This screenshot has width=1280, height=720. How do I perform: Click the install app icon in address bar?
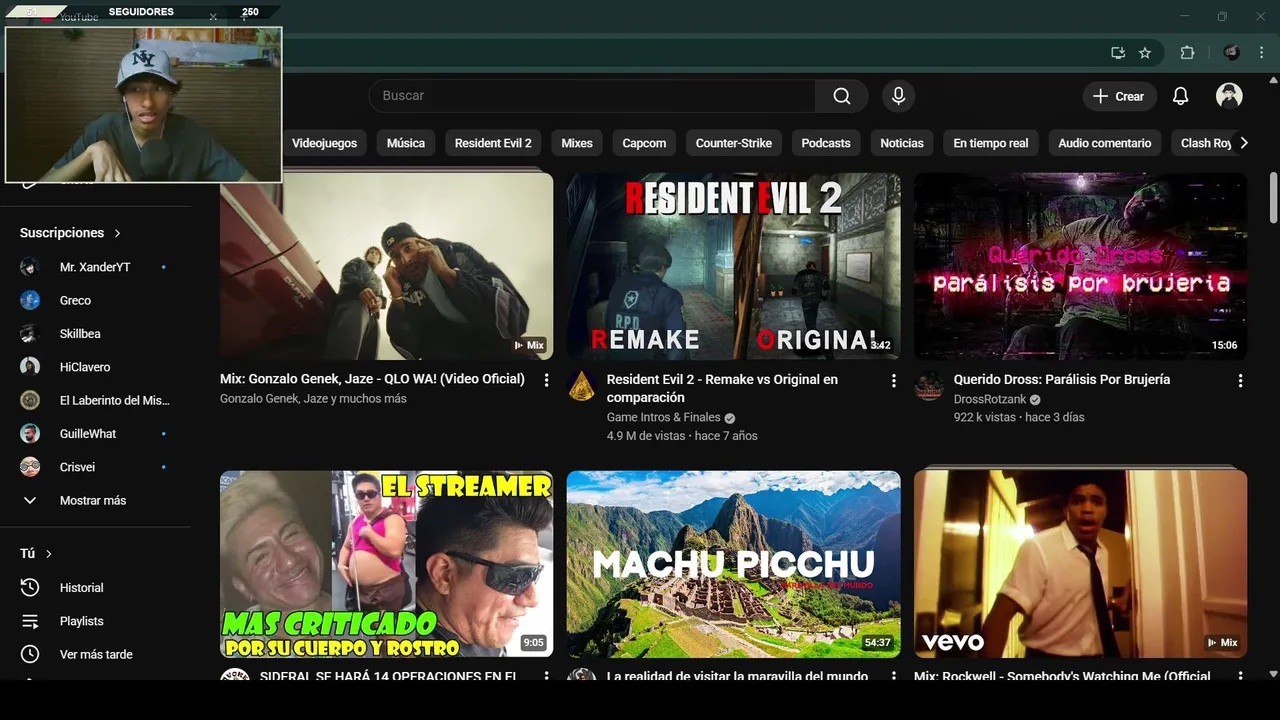(x=1118, y=53)
